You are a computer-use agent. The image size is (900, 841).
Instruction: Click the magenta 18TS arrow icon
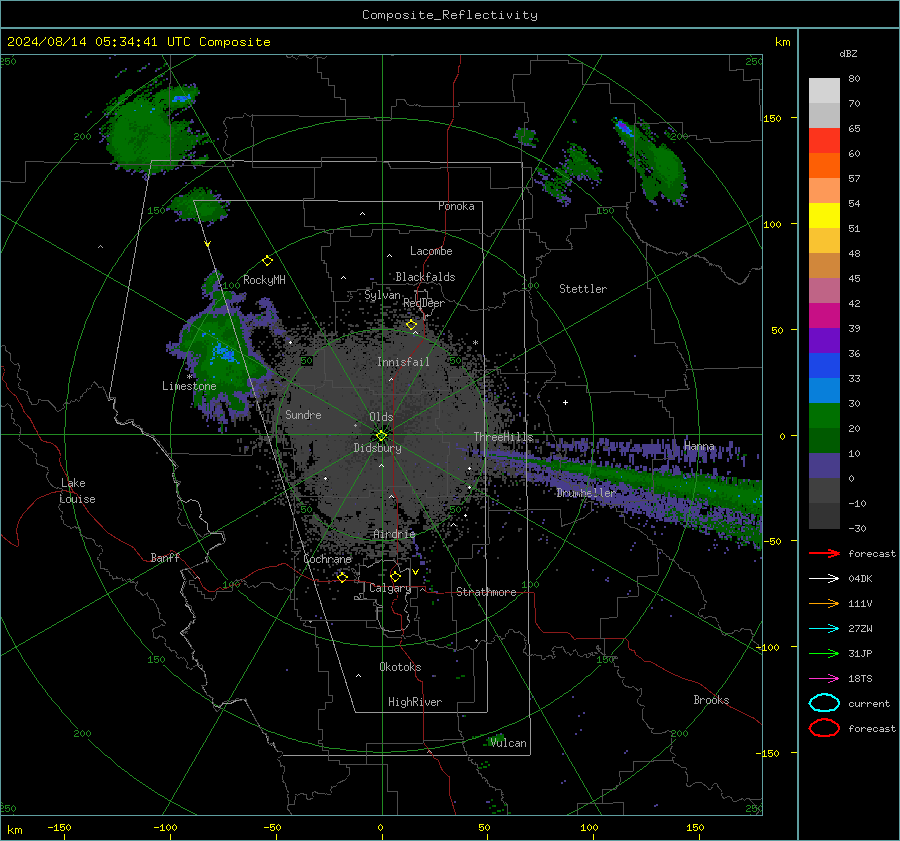pyautogui.click(x=824, y=679)
